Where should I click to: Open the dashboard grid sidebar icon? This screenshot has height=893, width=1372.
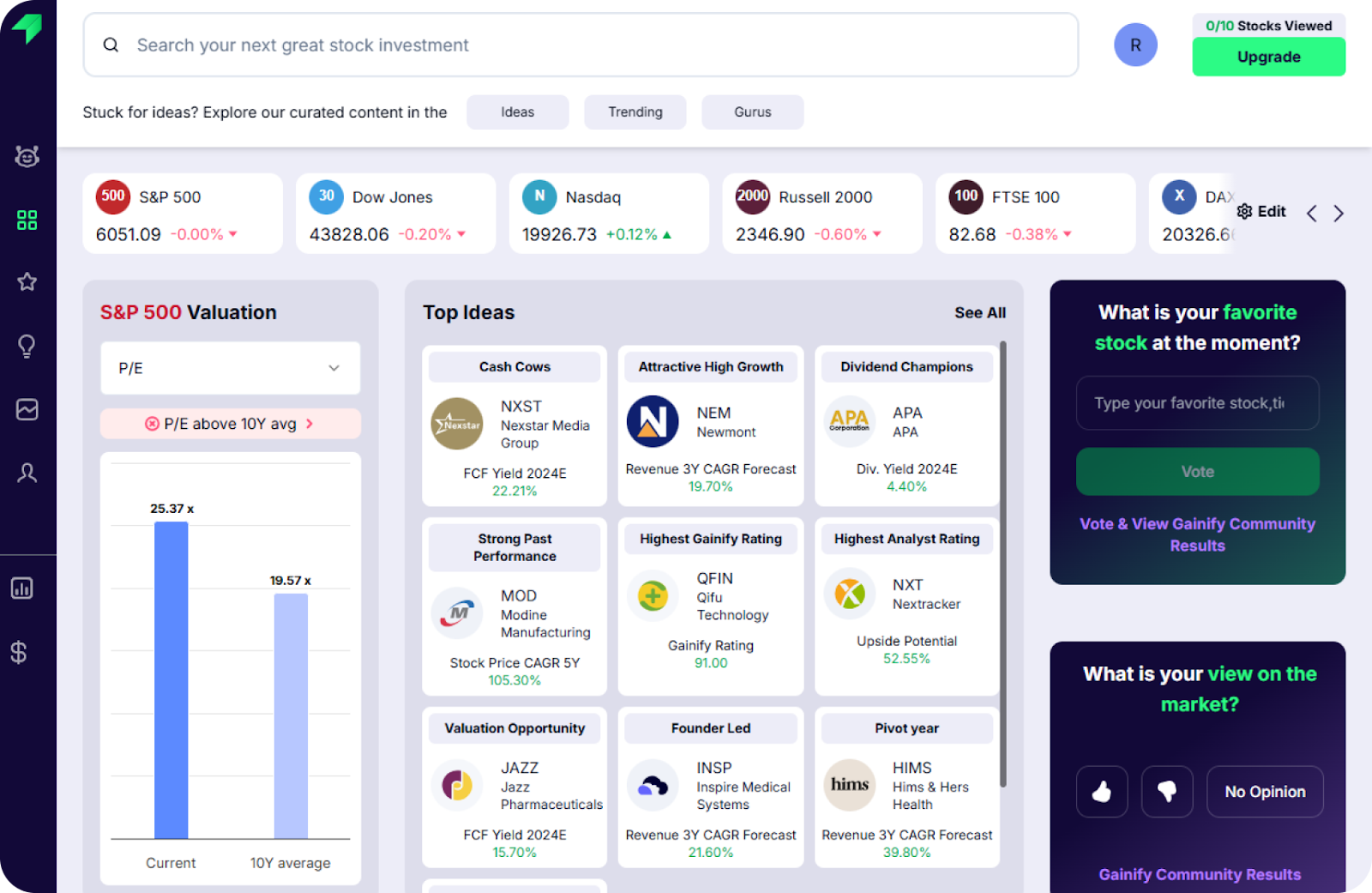coord(27,220)
